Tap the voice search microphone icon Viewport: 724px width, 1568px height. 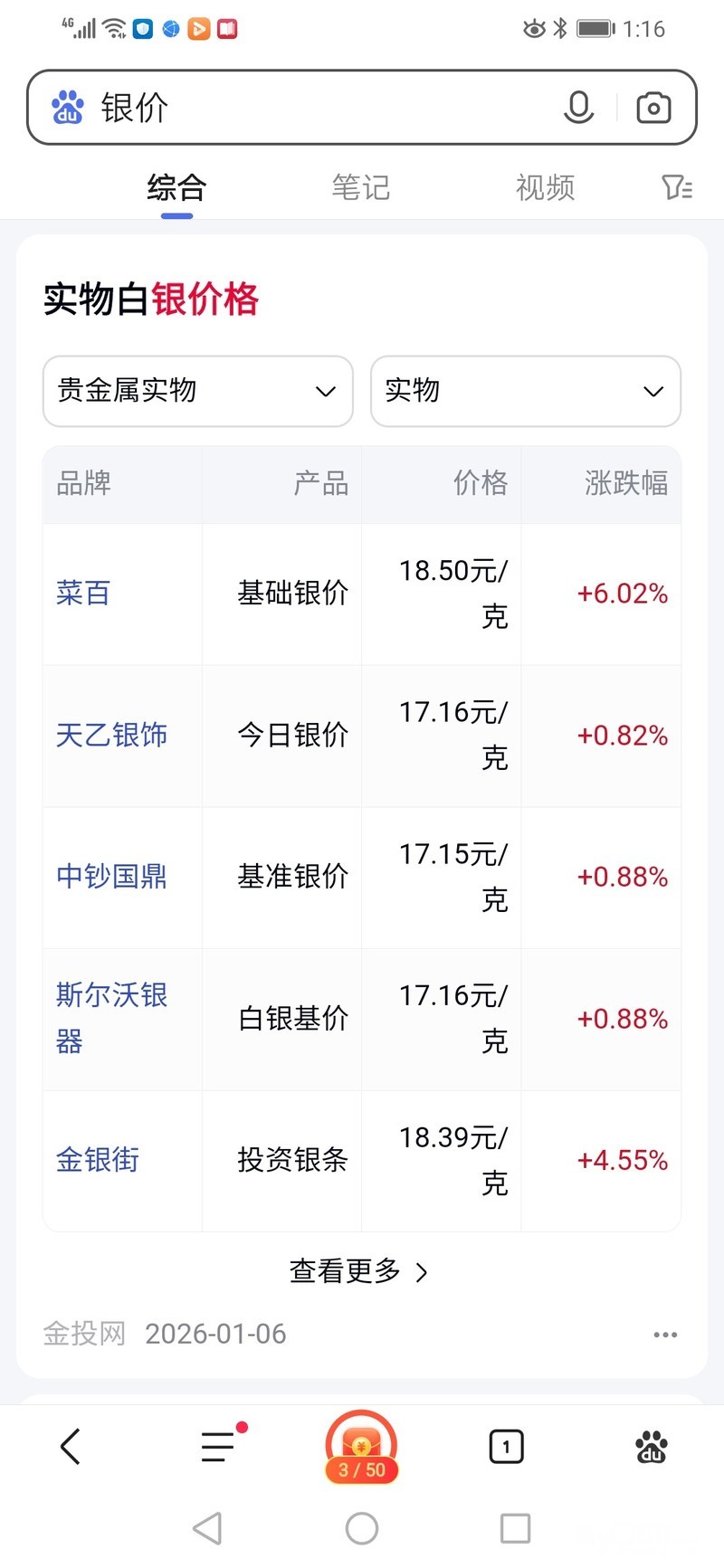578,108
